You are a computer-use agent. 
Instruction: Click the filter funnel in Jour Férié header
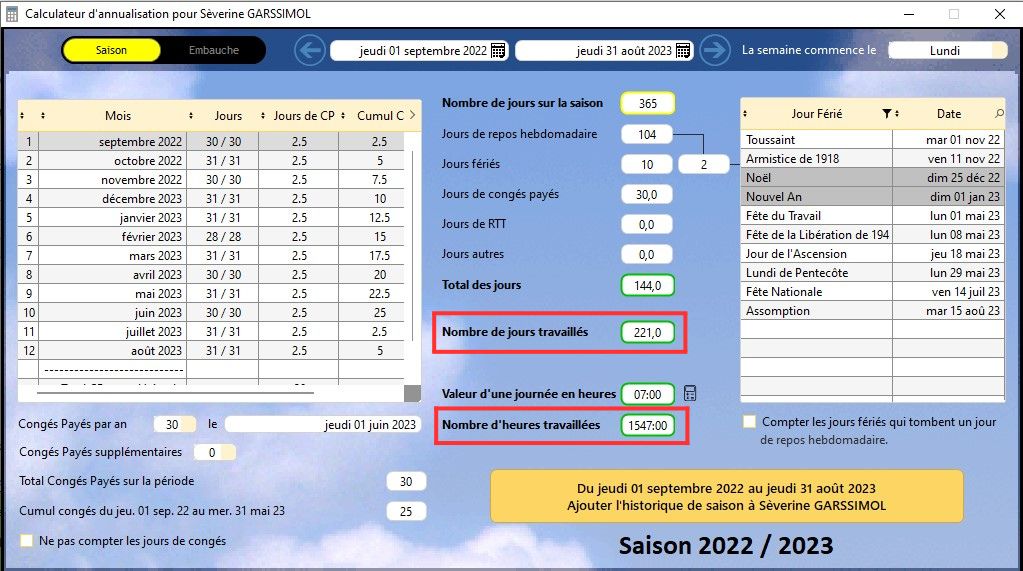pyautogui.click(x=886, y=115)
